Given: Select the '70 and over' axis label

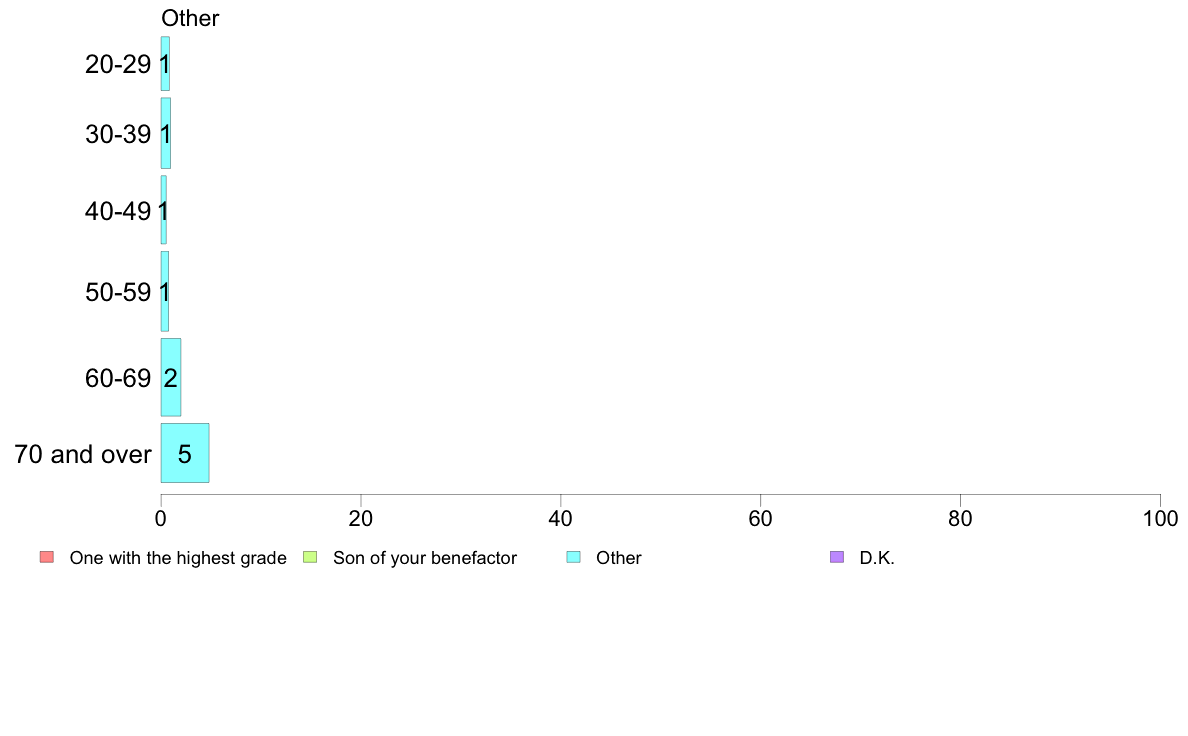Looking at the screenshot, I should click(x=83, y=454).
